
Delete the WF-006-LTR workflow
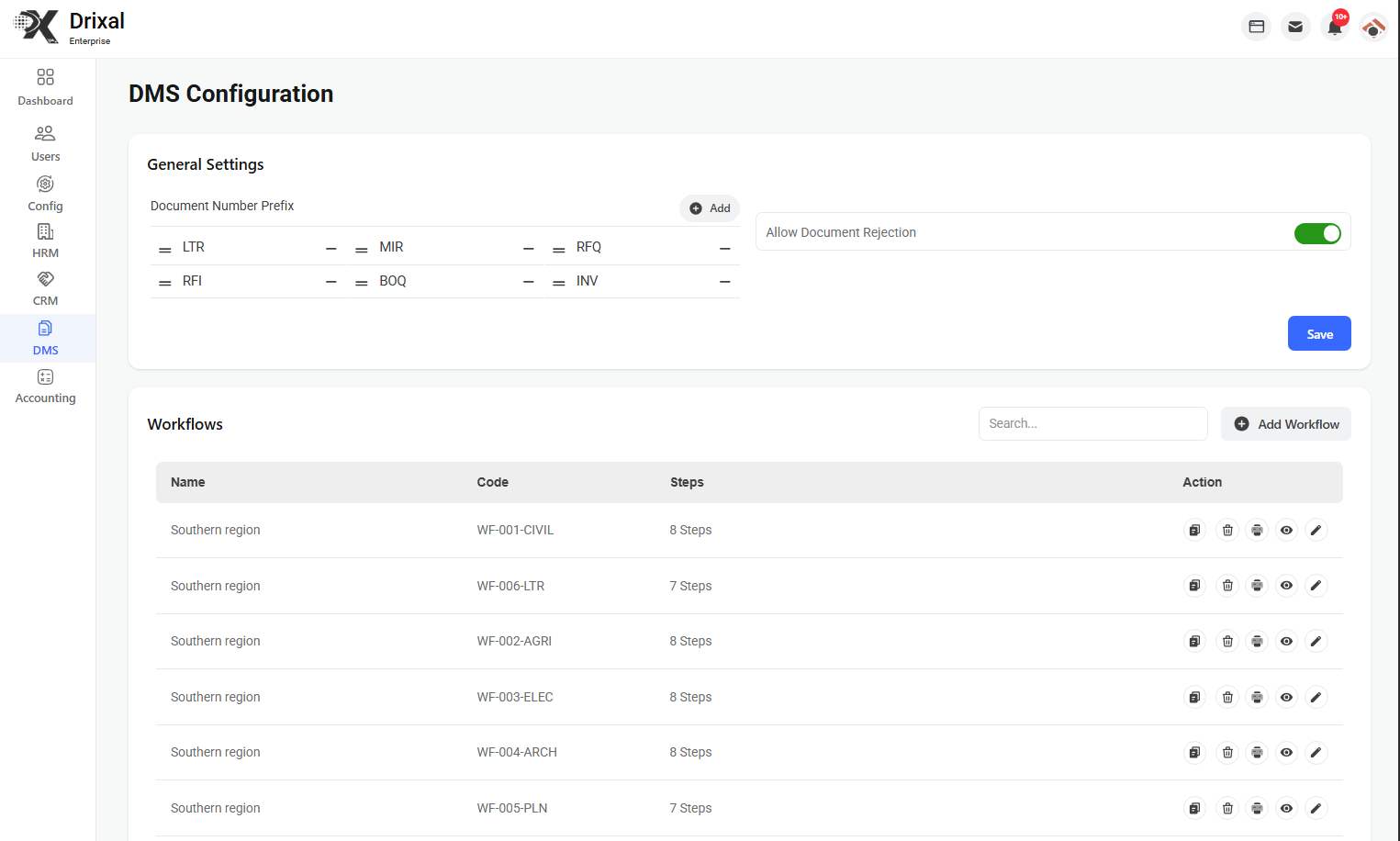[1227, 585]
